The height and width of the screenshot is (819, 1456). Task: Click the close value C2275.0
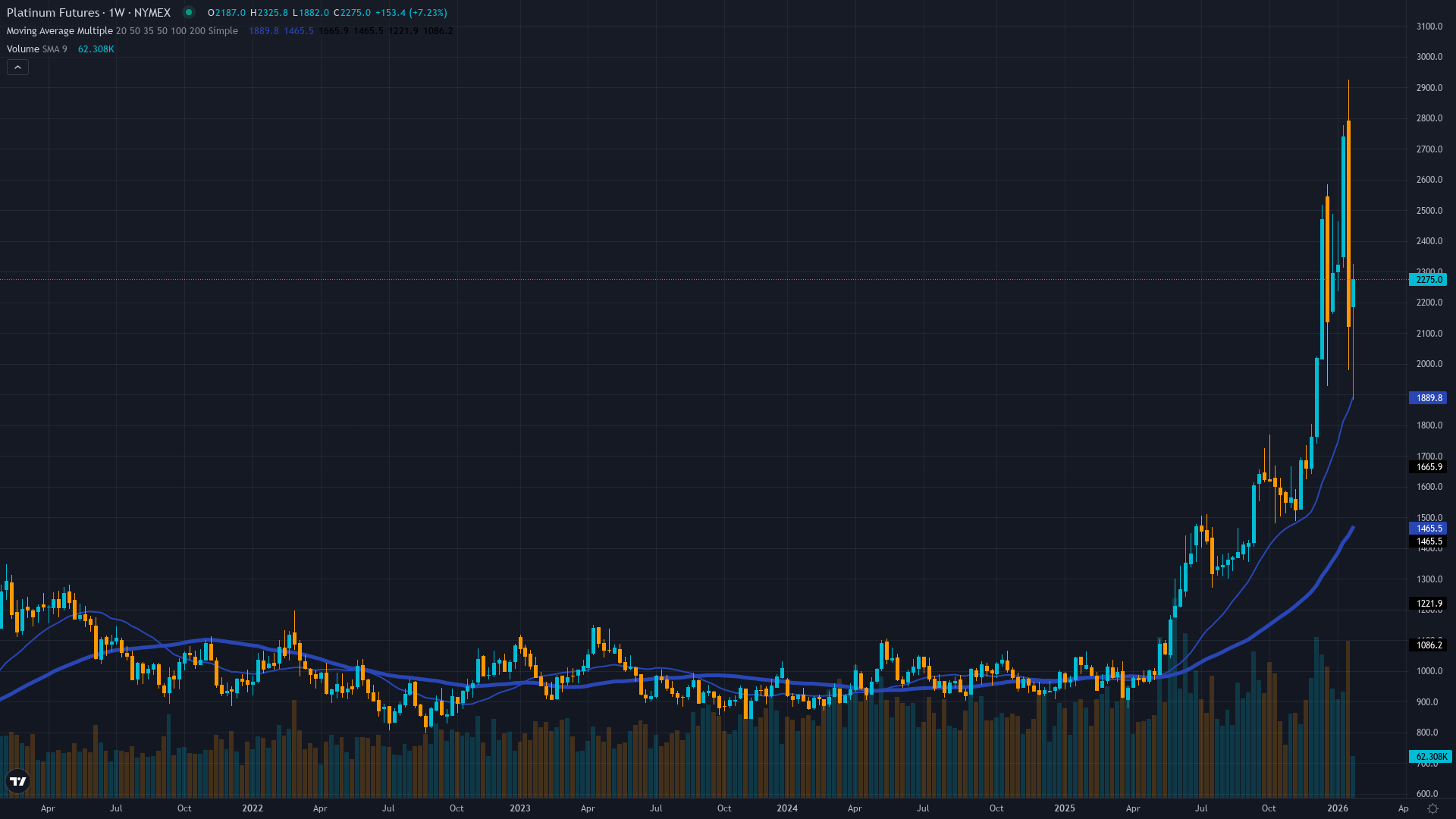point(352,13)
